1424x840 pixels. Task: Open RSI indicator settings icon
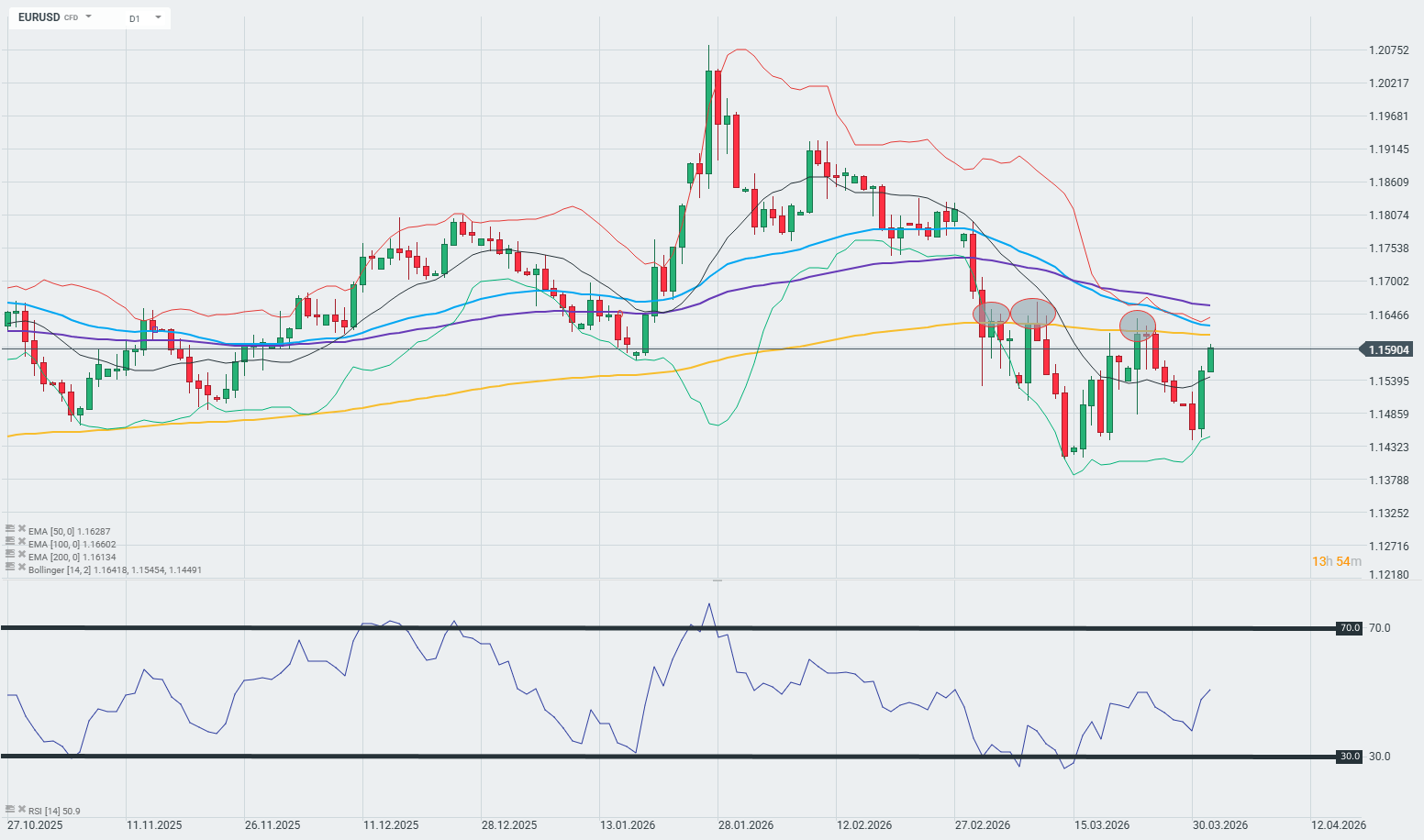(x=10, y=810)
